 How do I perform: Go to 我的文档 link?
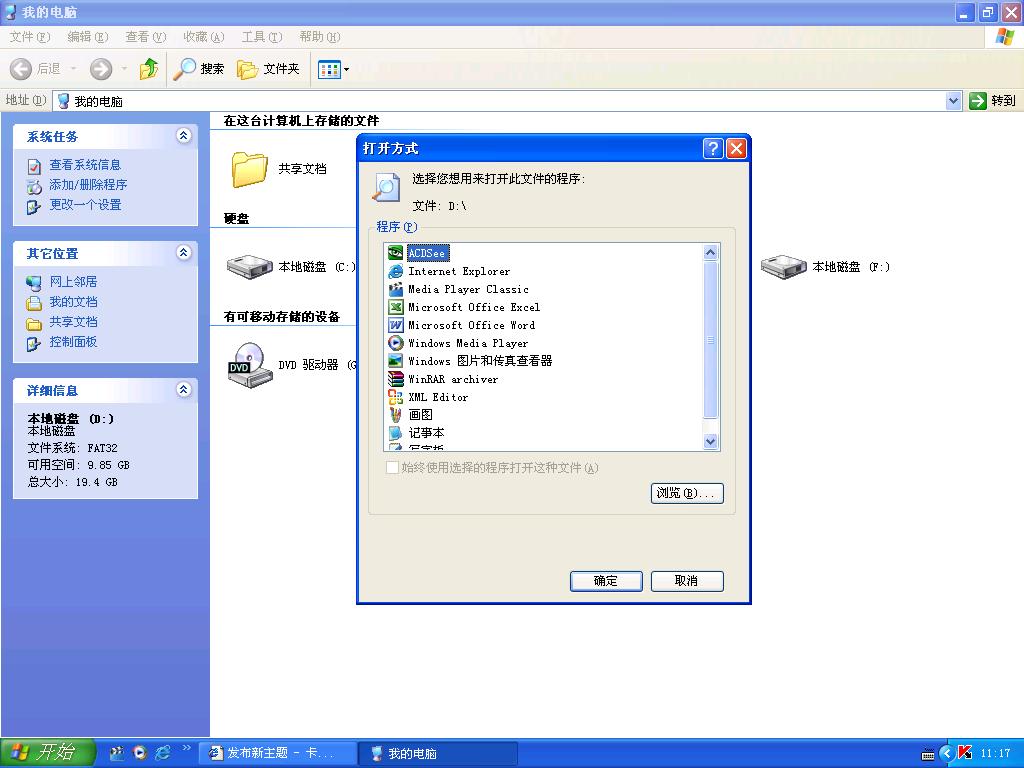[73, 302]
